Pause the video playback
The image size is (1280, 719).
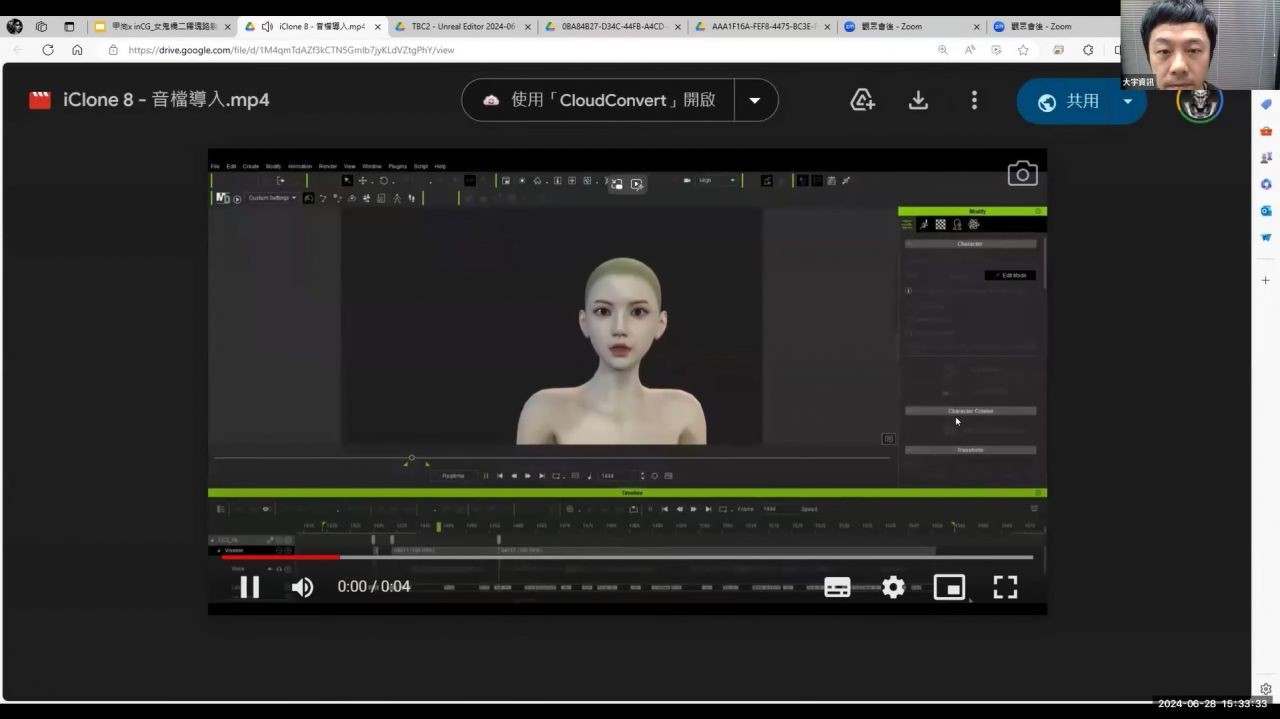249,587
